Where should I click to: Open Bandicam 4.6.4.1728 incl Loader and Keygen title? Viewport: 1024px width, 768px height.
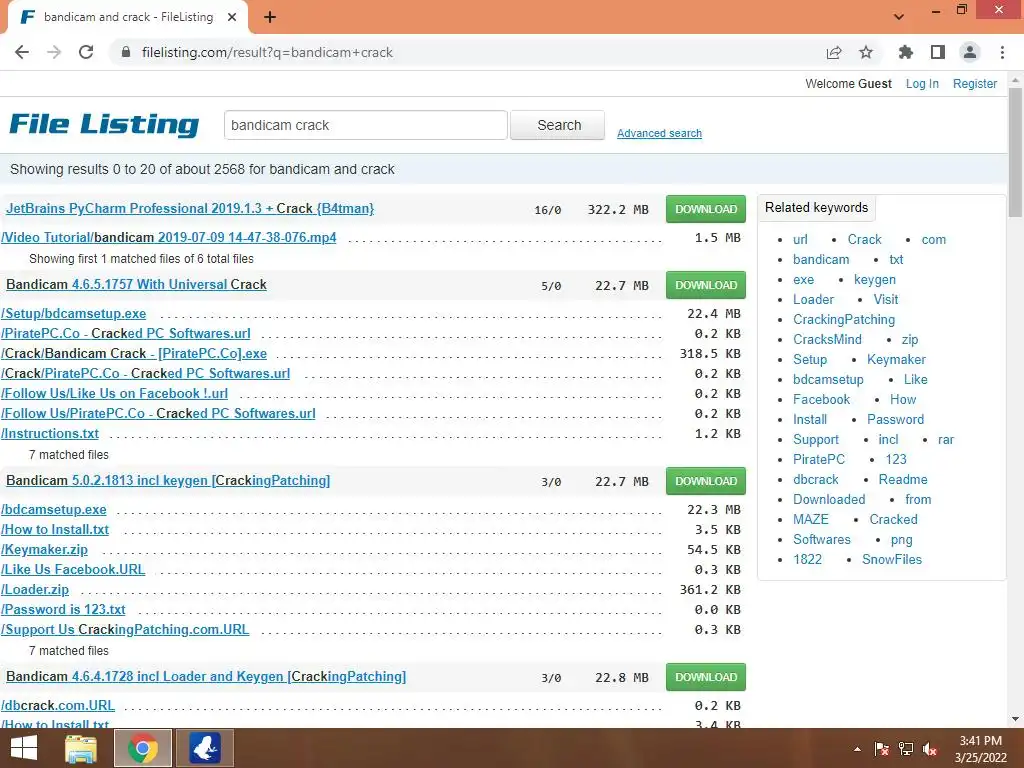tap(206, 676)
